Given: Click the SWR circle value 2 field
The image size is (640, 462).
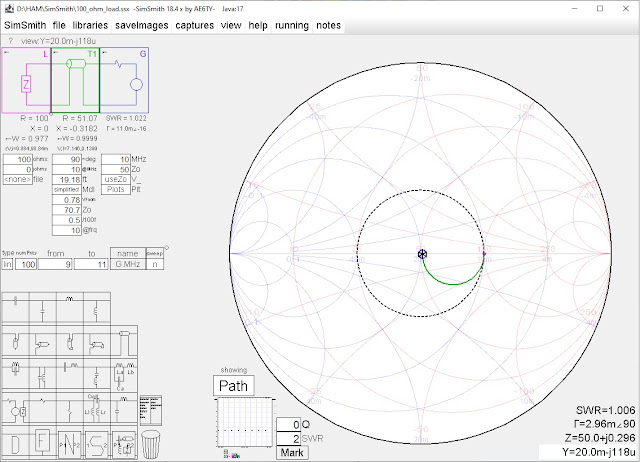Looking at the screenshot, I should pos(289,439).
